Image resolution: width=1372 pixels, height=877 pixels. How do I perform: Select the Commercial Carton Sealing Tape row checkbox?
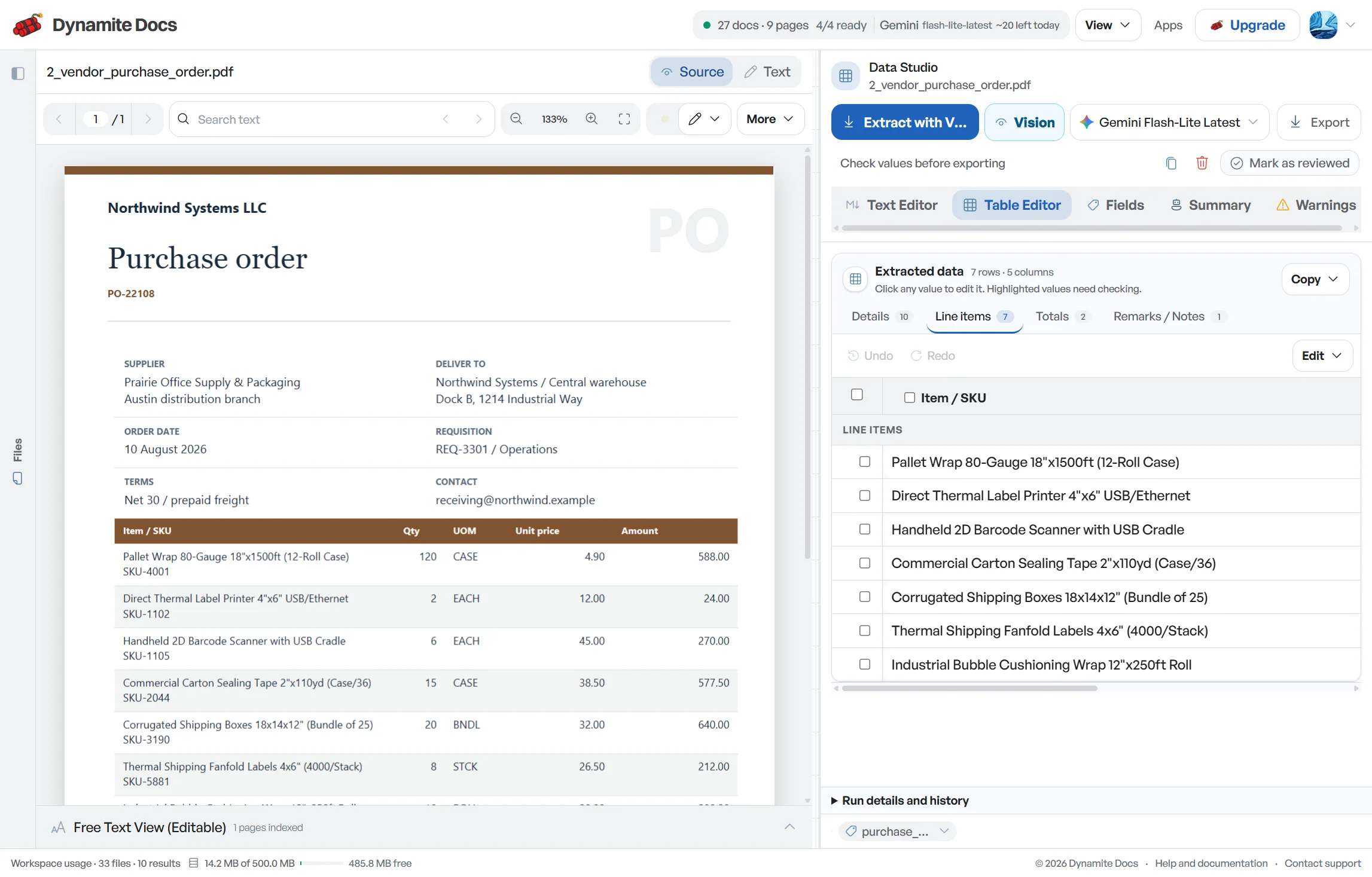tap(865, 563)
